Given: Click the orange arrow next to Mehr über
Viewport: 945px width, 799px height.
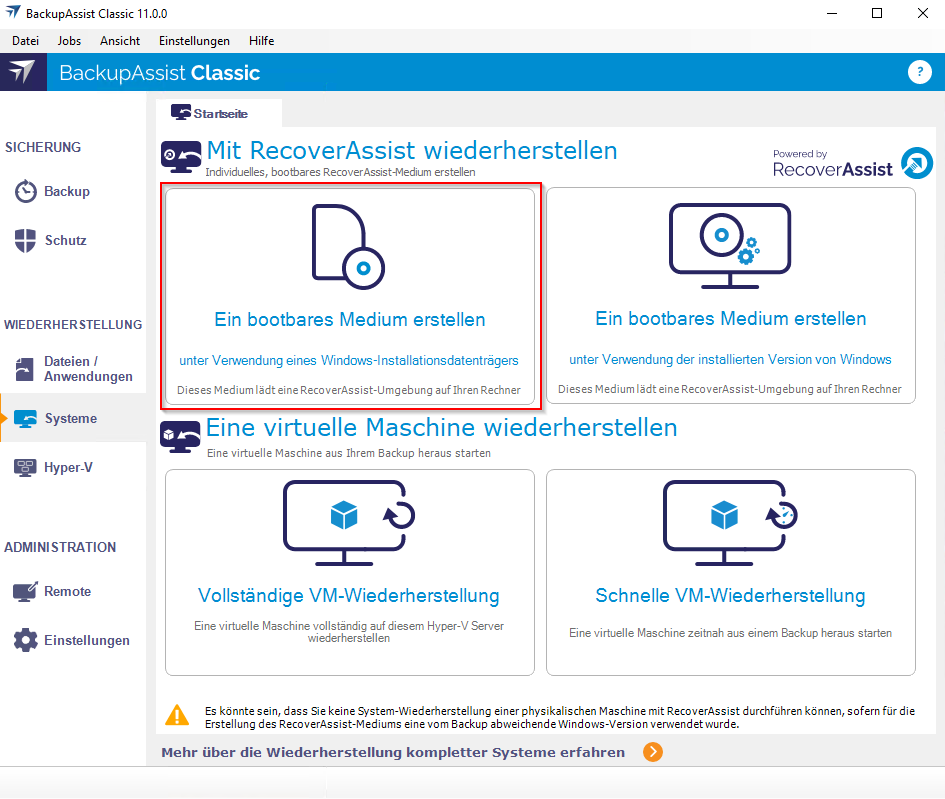Looking at the screenshot, I should point(652,752).
